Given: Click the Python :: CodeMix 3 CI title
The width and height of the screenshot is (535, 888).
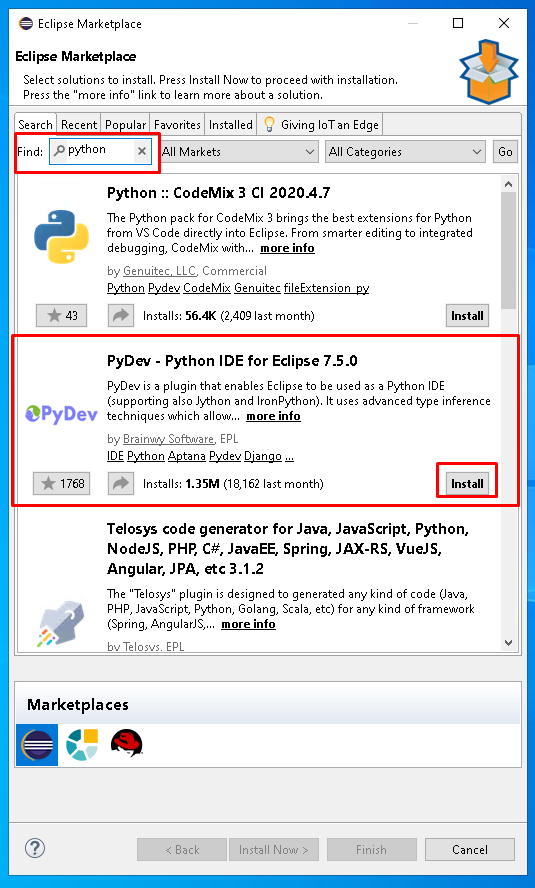Looking at the screenshot, I should coord(219,193).
